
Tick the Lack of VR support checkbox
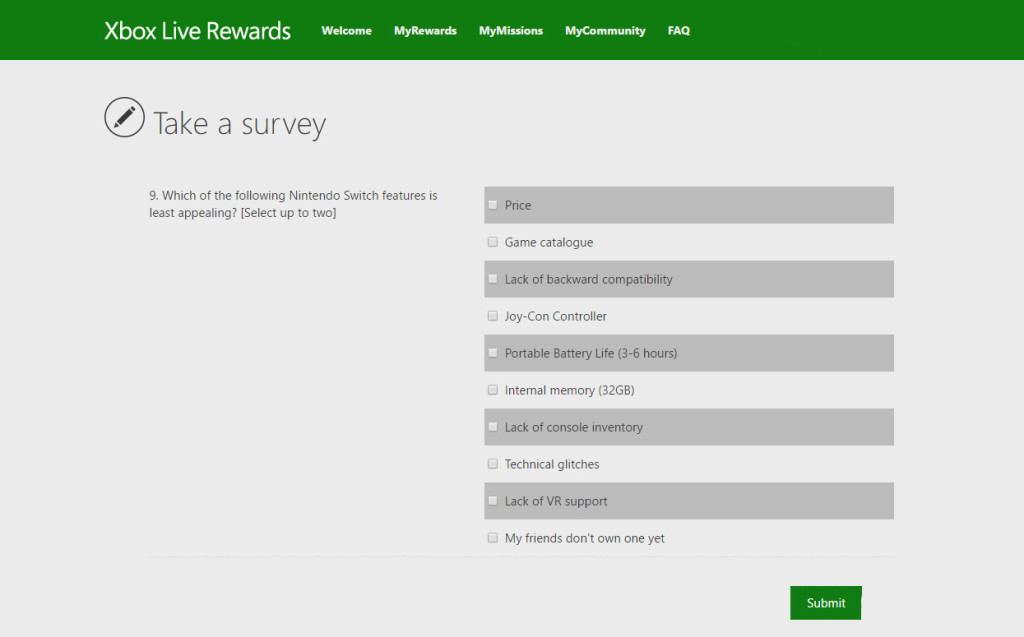click(x=492, y=501)
